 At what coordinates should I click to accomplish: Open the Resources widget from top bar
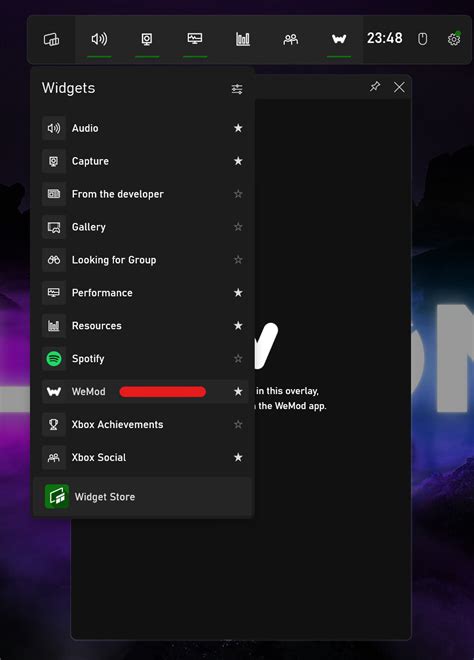243,40
